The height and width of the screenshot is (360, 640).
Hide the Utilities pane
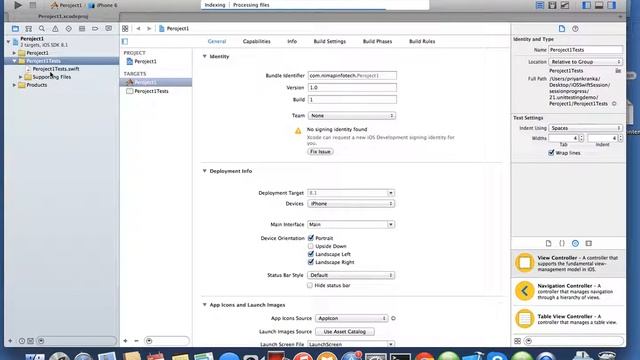[x=611, y=5]
